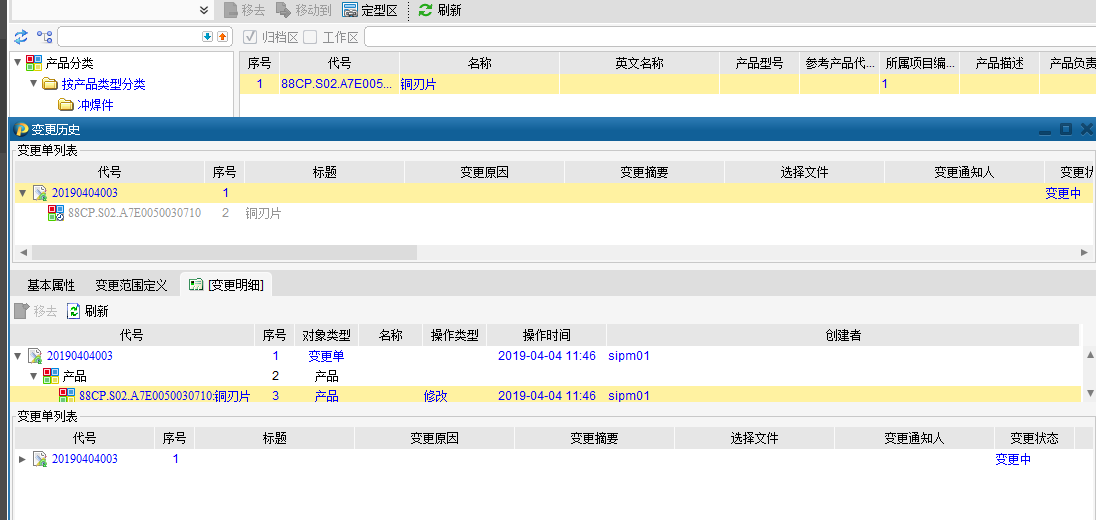Image resolution: width=1096 pixels, height=520 pixels.
Task: Click the 产品 node grid icon in 变更明细
Action: coord(51,376)
